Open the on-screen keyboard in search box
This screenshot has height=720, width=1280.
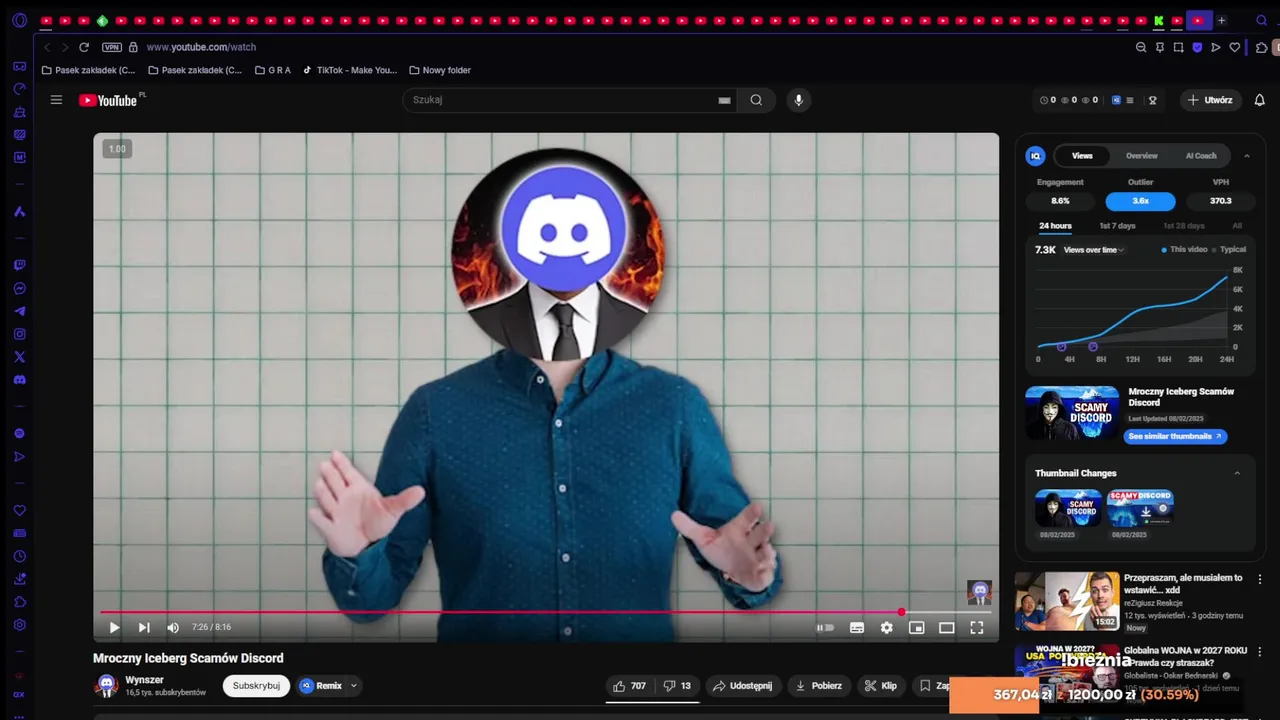click(724, 100)
